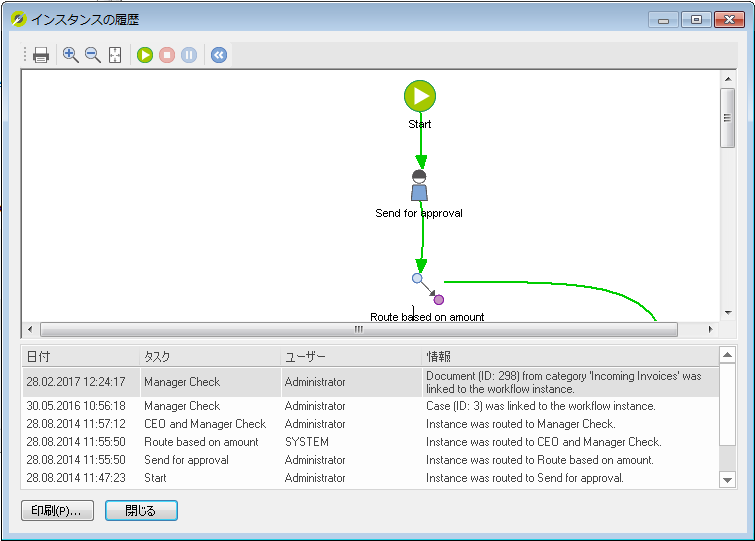Sort by 情報 column header

[570, 357]
